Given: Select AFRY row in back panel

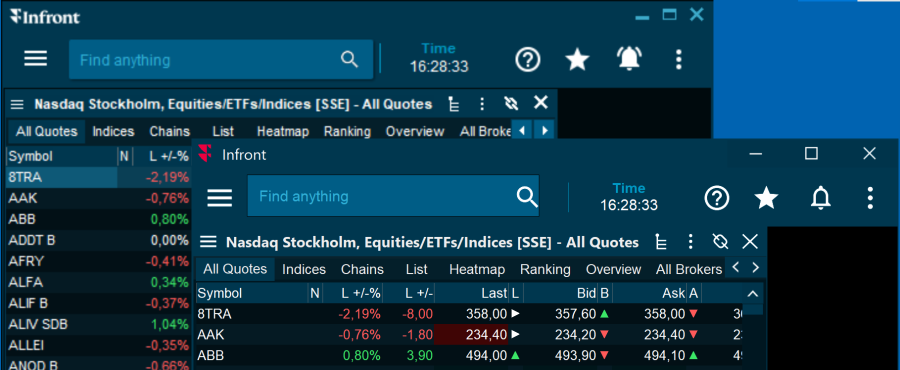Looking at the screenshot, I should click(98, 262).
